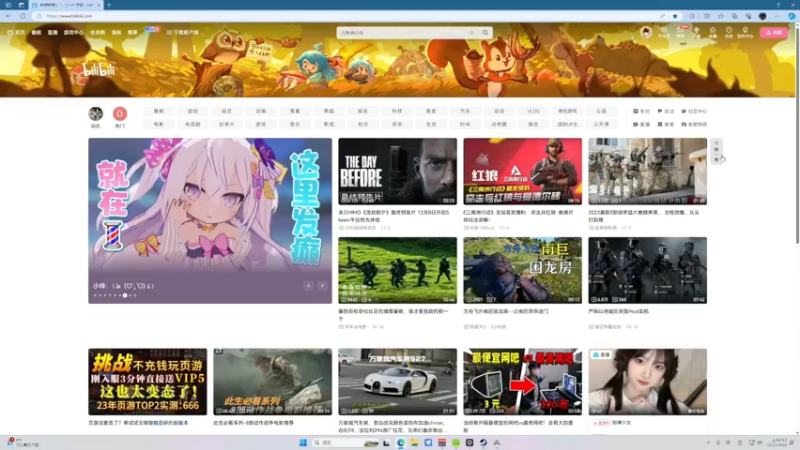Open the 历史 history clock icon

[x=729, y=33]
